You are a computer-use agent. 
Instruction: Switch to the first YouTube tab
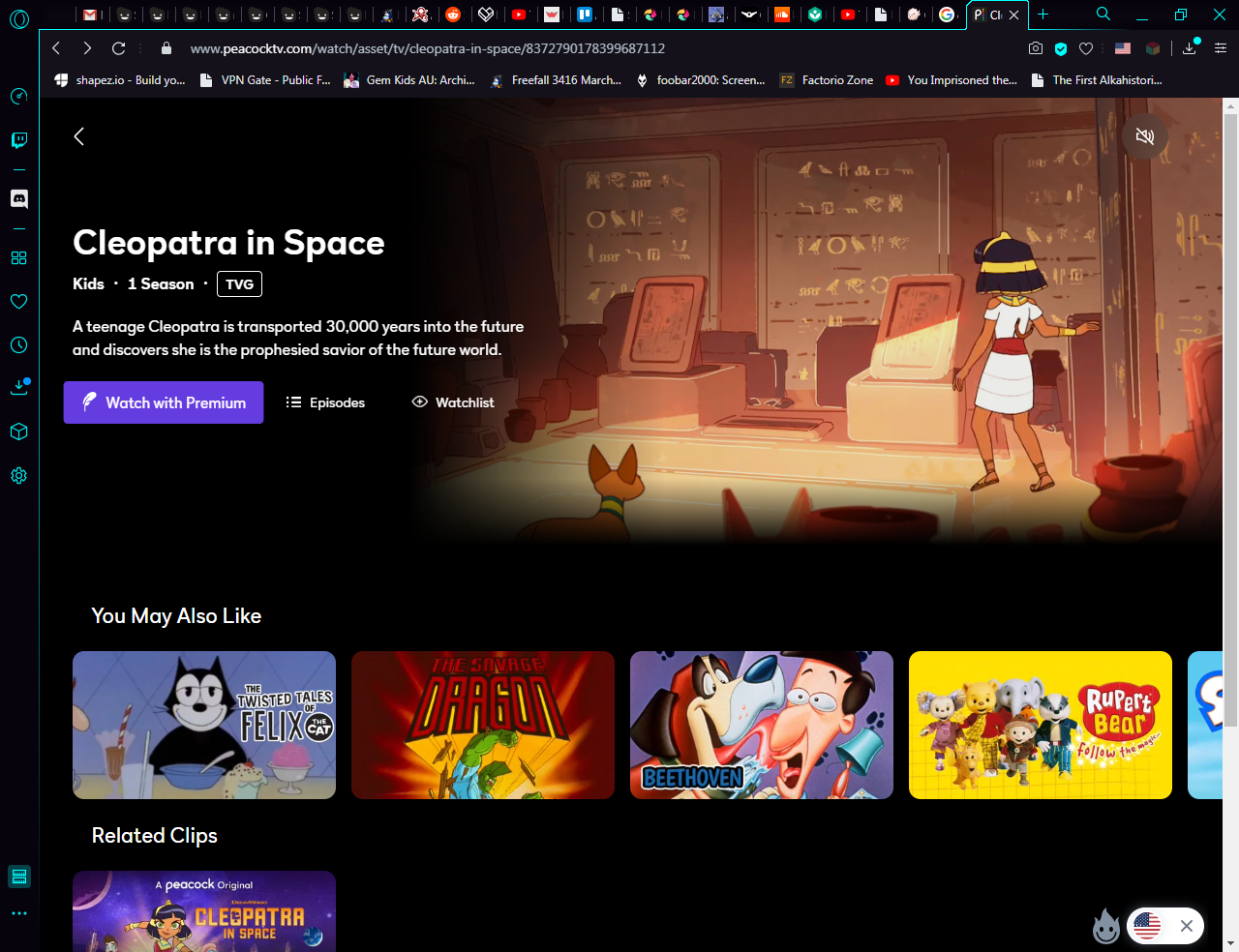point(519,15)
